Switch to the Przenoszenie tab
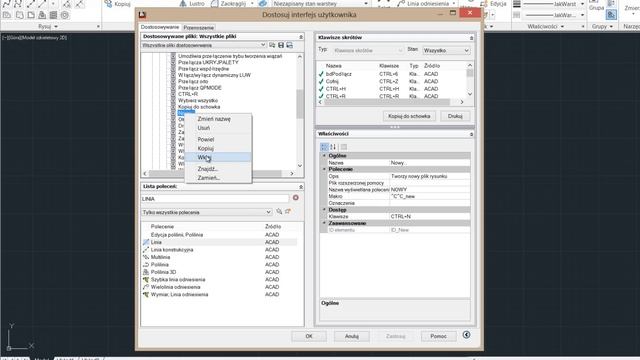640x360 pixels. 198,27
